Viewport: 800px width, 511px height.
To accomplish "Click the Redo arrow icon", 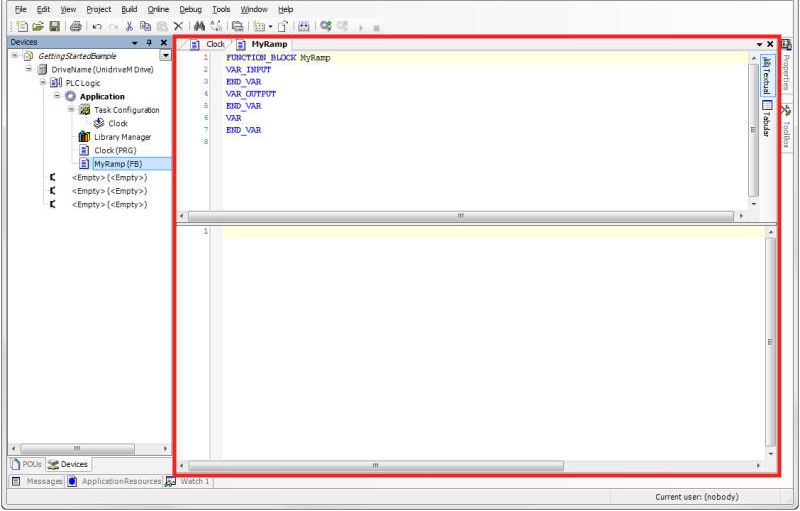I will pyautogui.click(x=113, y=27).
